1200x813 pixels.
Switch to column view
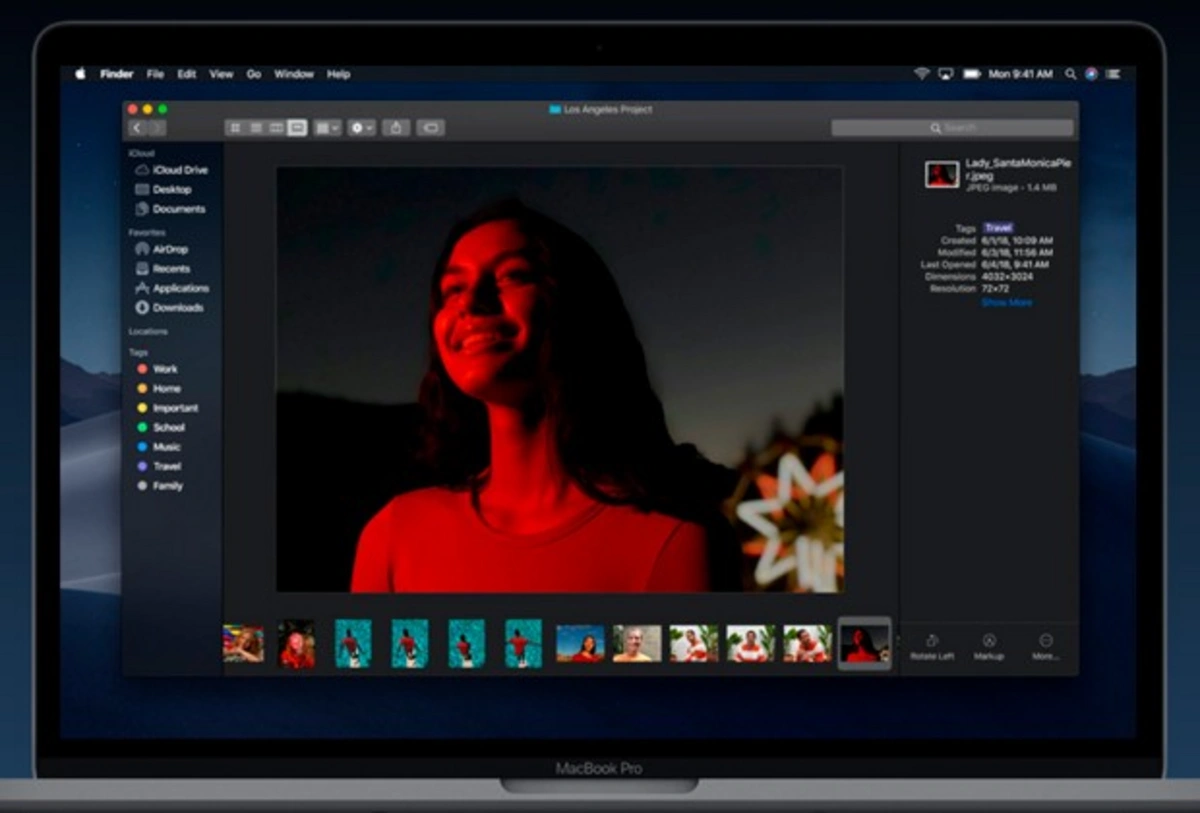tap(276, 128)
